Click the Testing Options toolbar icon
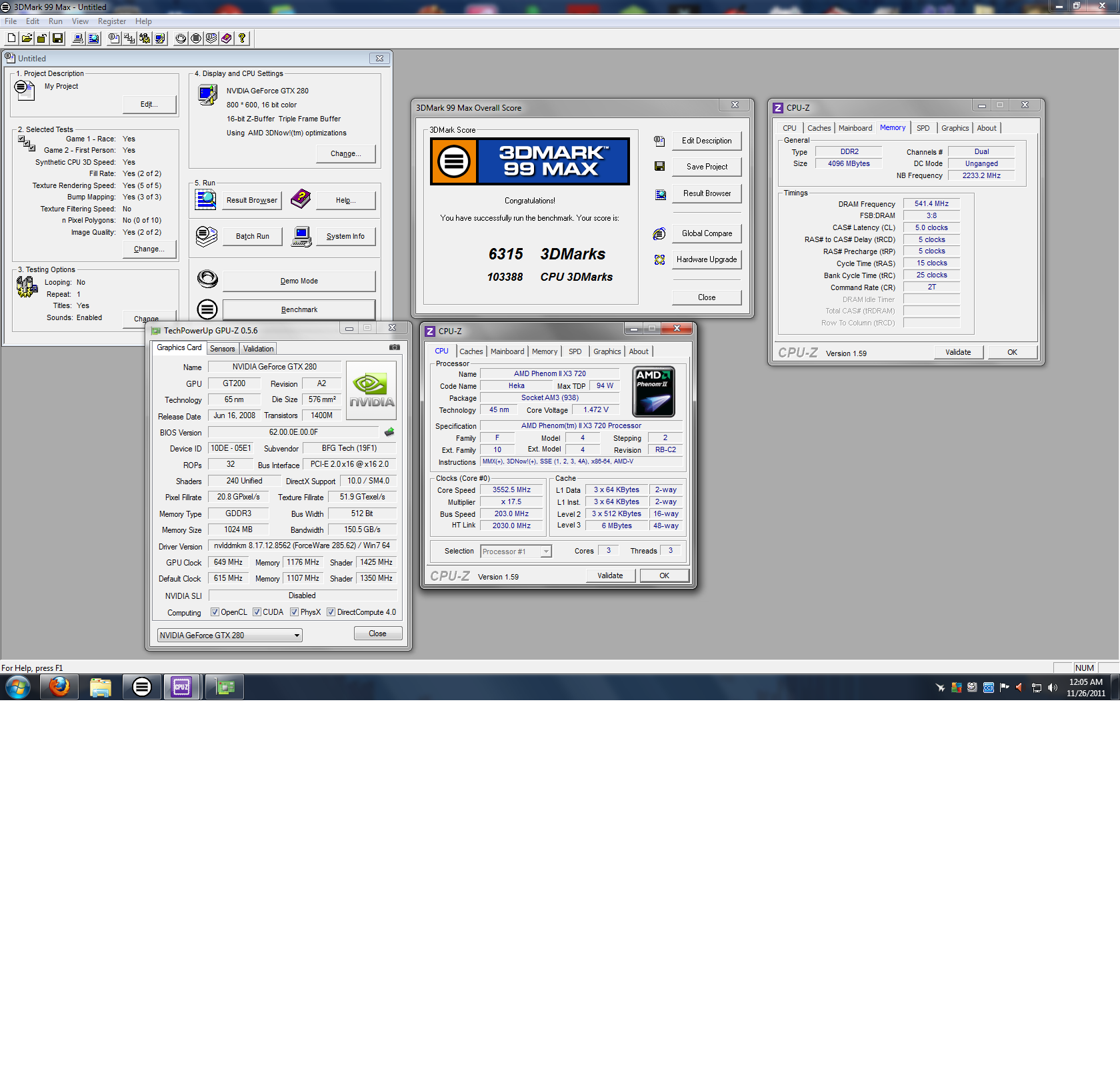Screen dimensions: 1120x1077 click(145, 39)
